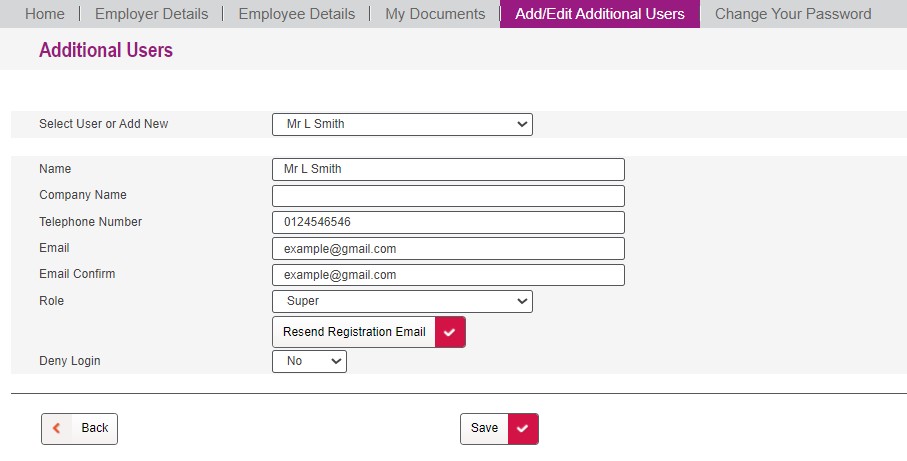Click the red checkmark icon on Save
Image resolution: width=907 pixels, height=461 pixels.
tap(523, 429)
